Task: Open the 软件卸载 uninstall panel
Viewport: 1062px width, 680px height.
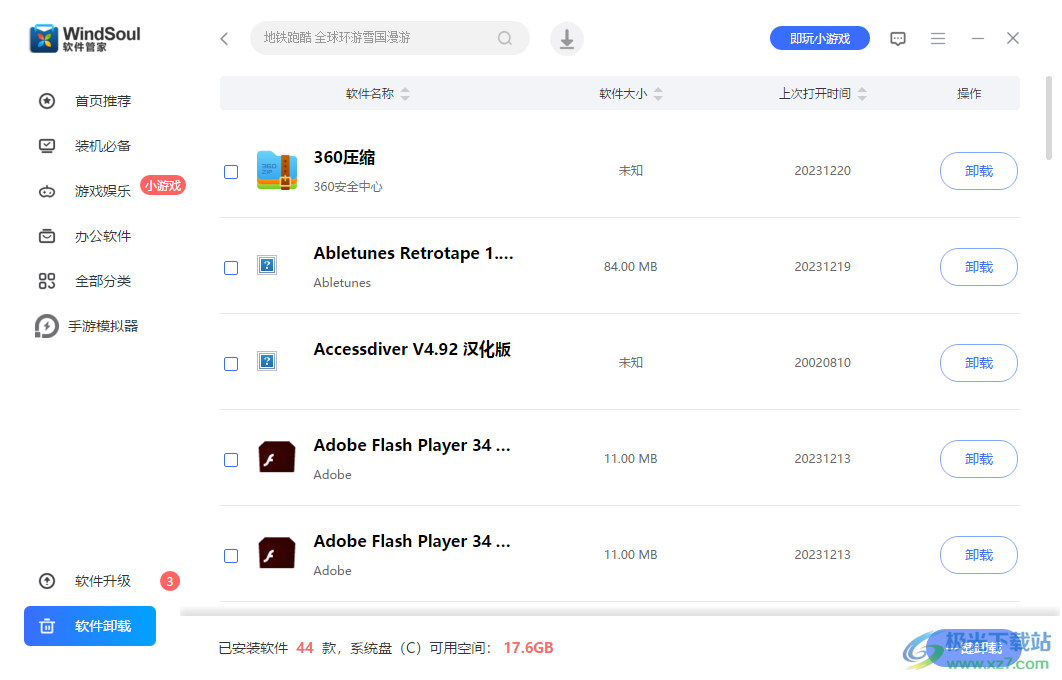Action: 89,626
